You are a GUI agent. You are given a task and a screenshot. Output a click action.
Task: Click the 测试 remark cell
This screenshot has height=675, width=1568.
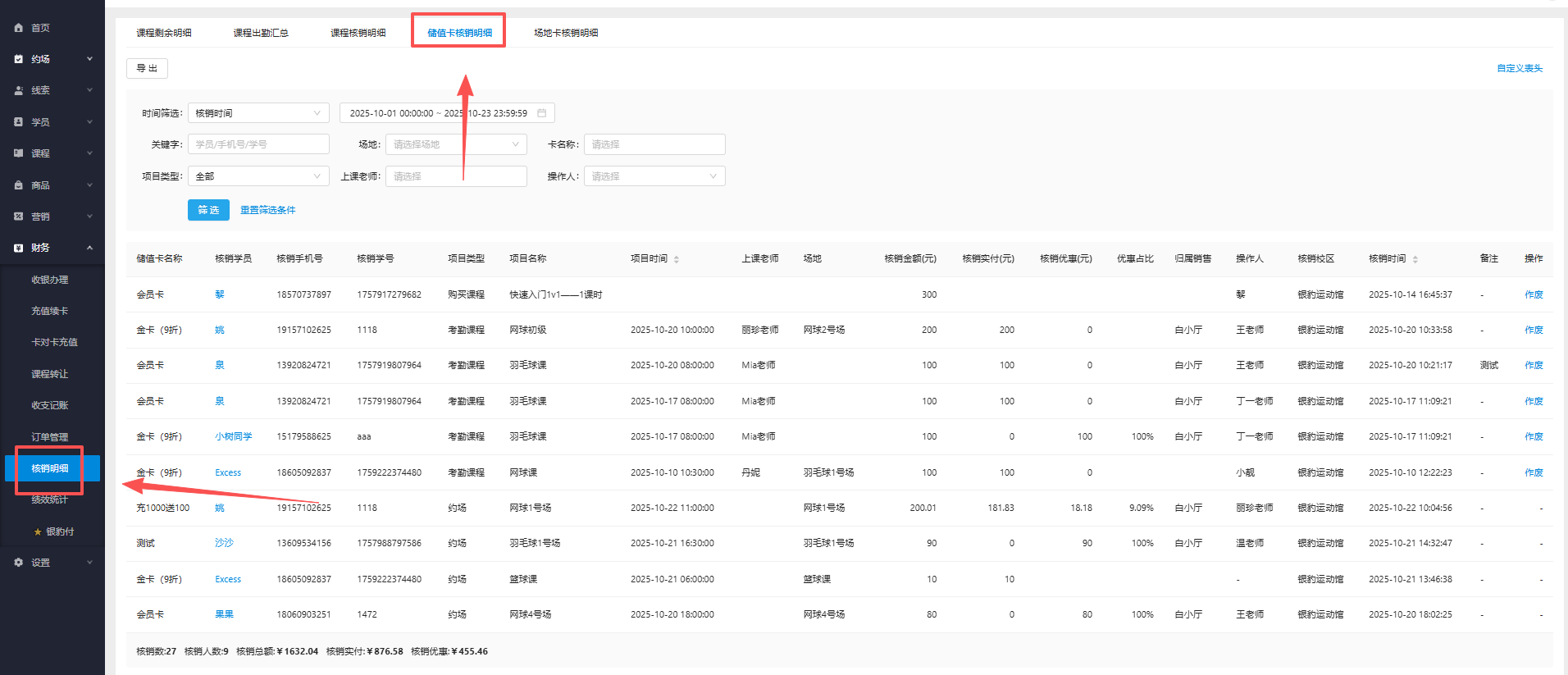point(1488,365)
